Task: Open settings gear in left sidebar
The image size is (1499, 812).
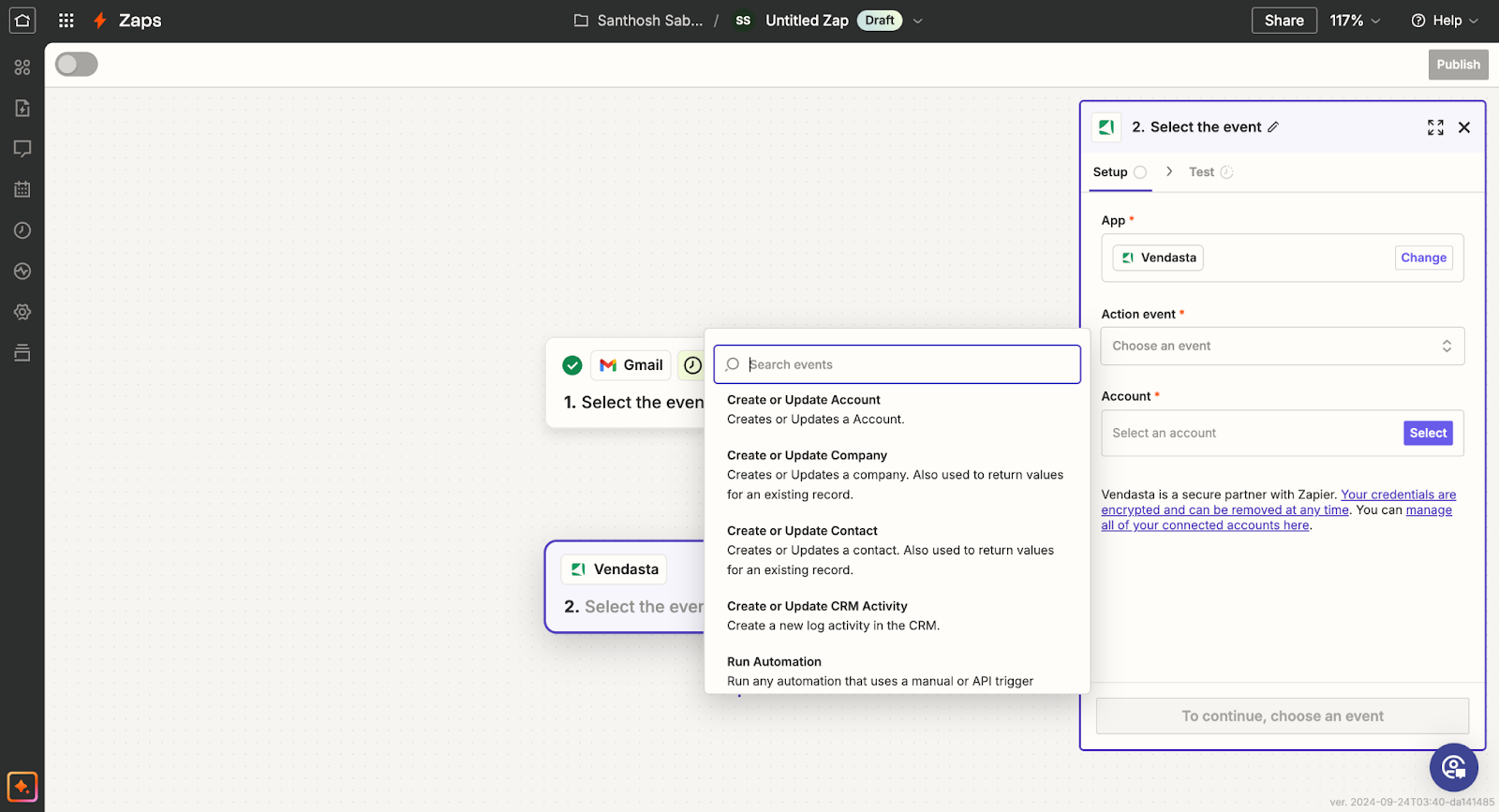Action: click(22, 312)
